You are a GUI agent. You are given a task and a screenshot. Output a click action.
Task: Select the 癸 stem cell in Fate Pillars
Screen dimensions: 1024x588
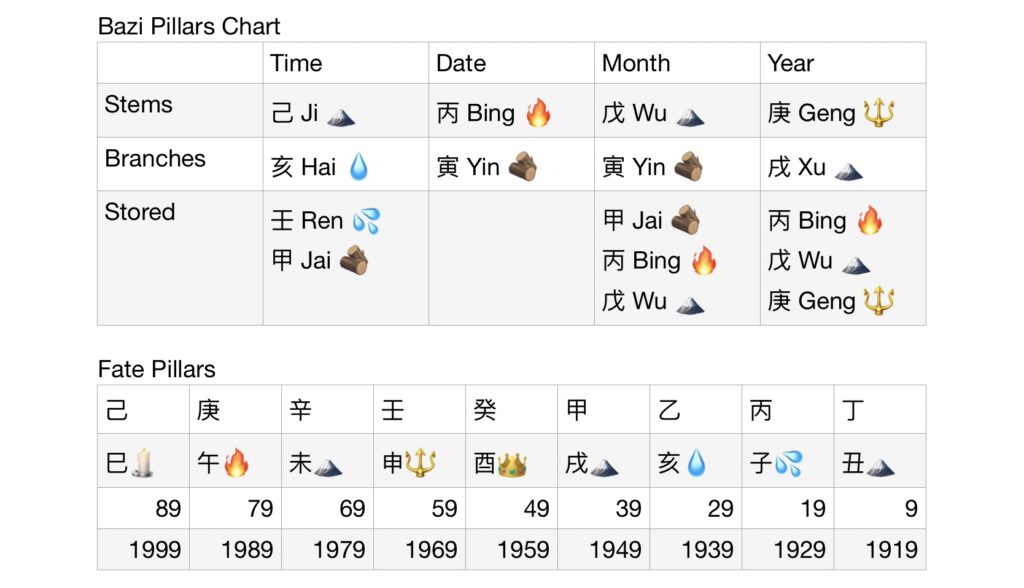click(512, 409)
